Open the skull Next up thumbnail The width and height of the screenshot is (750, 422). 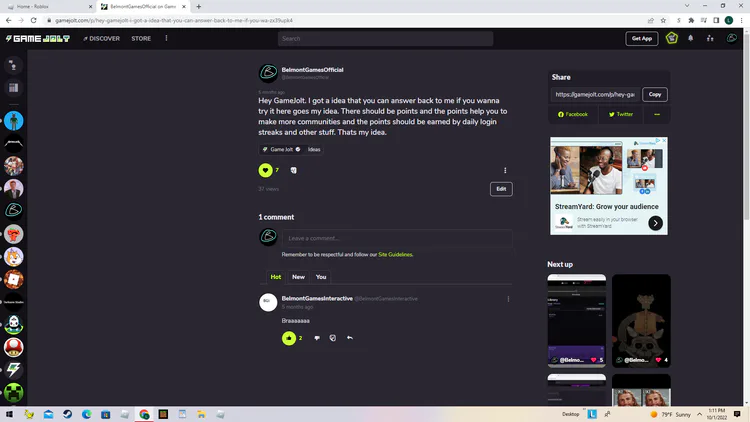pyautogui.click(x=641, y=321)
